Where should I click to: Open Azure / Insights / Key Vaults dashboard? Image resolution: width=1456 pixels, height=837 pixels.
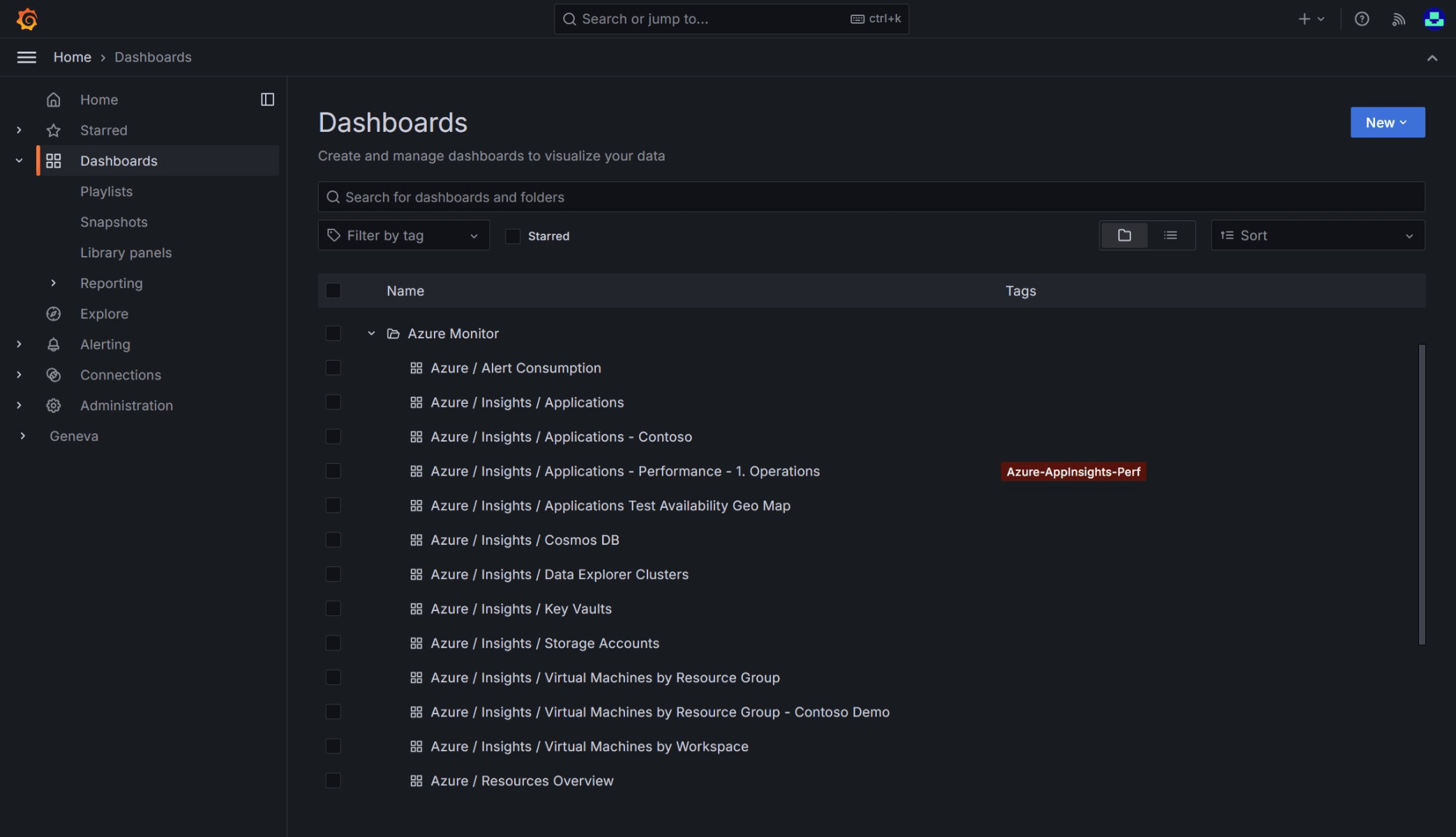520,609
